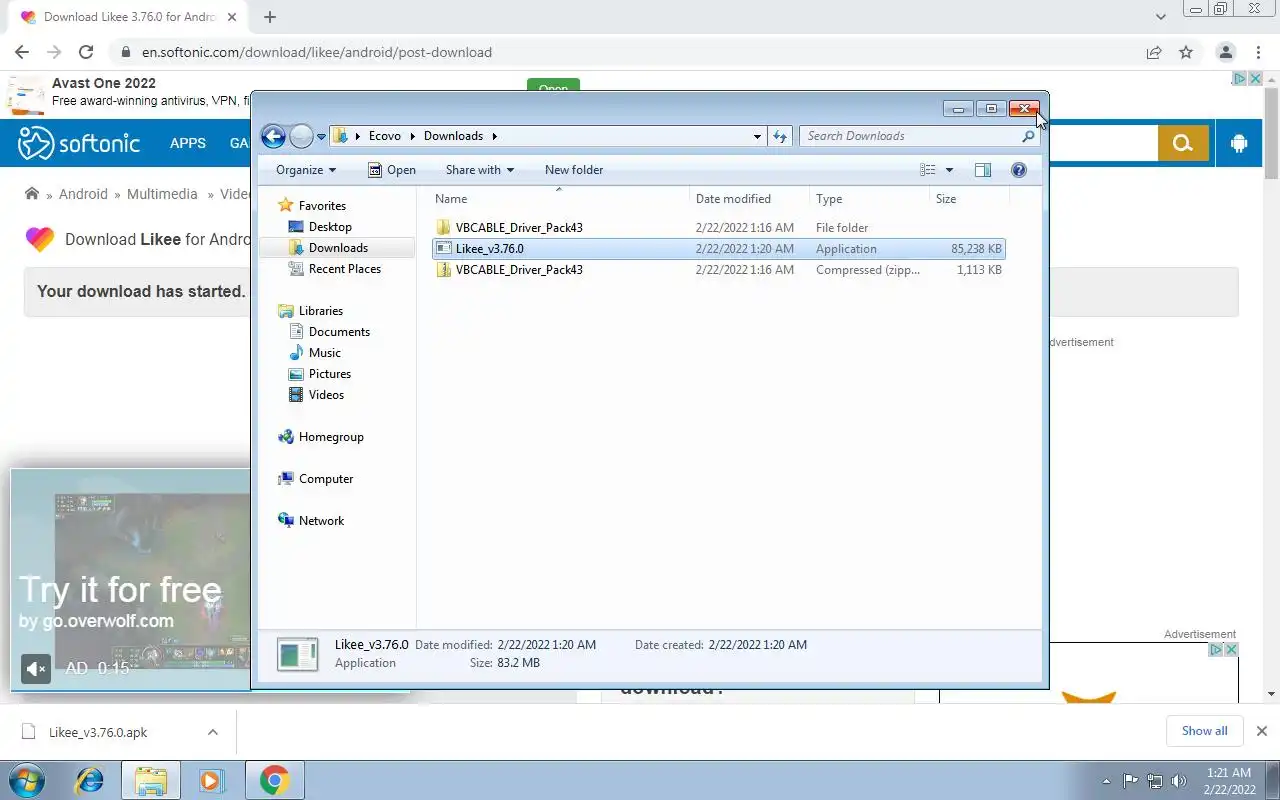This screenshot has height=800, width=1280.
Task: Open the view options dropdown arrow
Action: click(949, 170)
